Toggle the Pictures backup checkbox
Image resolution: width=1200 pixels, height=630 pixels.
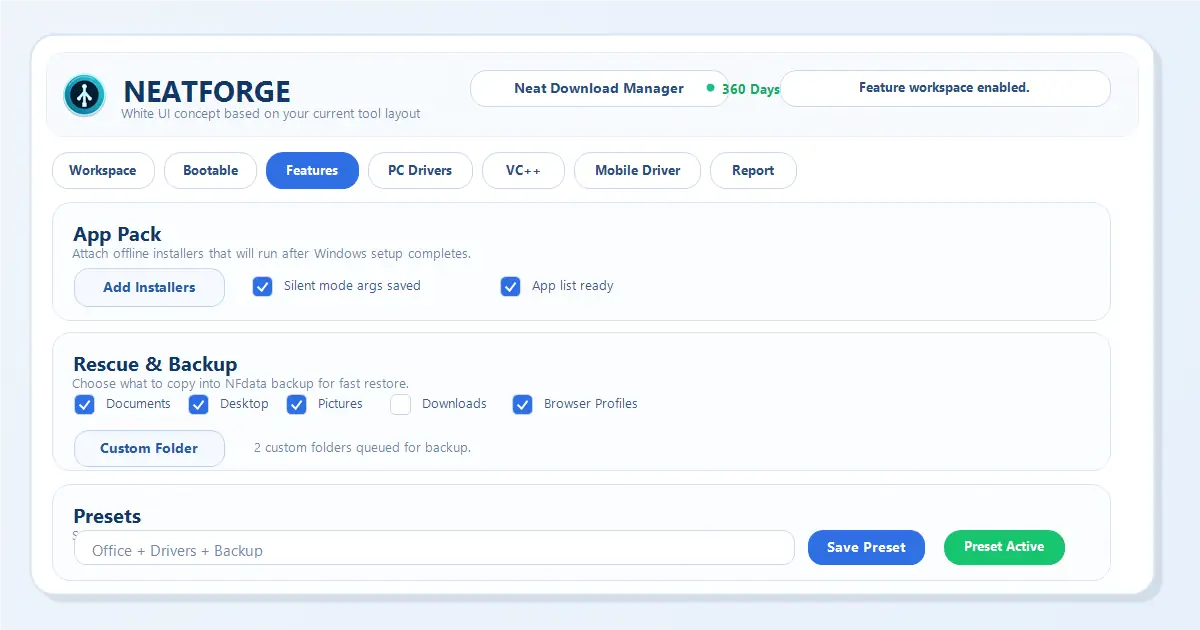click(x=297, y=405)
